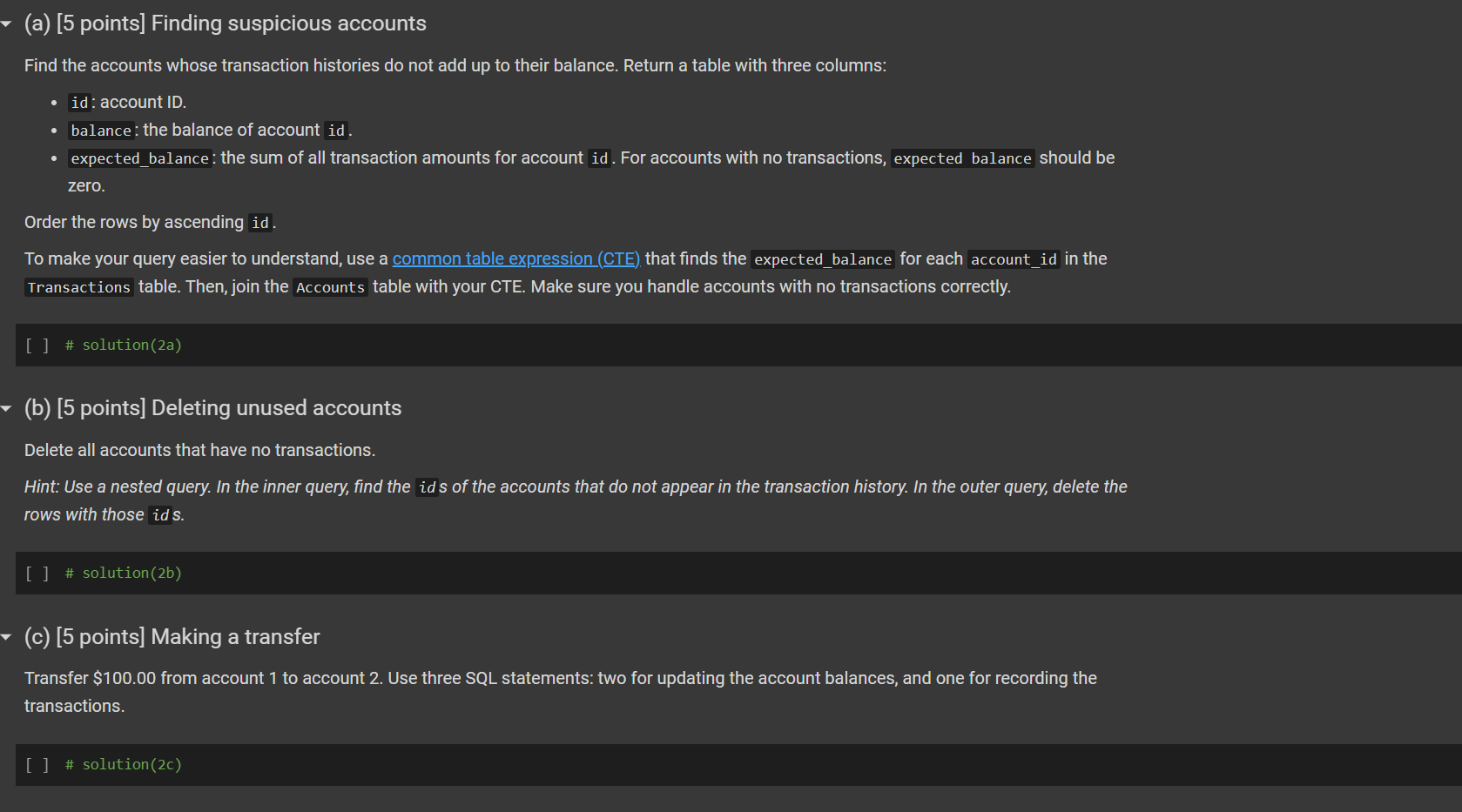Click the execution bracket of the 2b cell
Screen dimensions: 1462x812
click(x=37, y=573)
